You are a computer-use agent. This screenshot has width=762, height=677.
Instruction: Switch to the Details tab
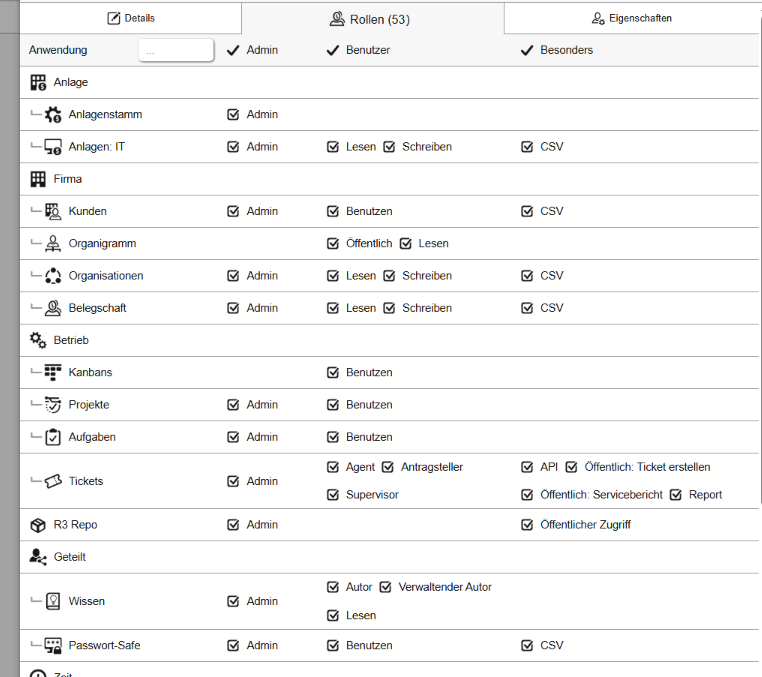point(131,18)
